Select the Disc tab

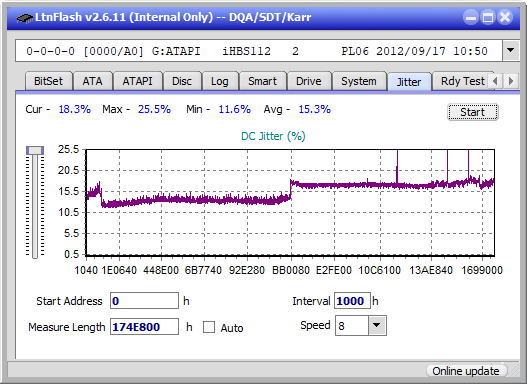coord(182,81)
